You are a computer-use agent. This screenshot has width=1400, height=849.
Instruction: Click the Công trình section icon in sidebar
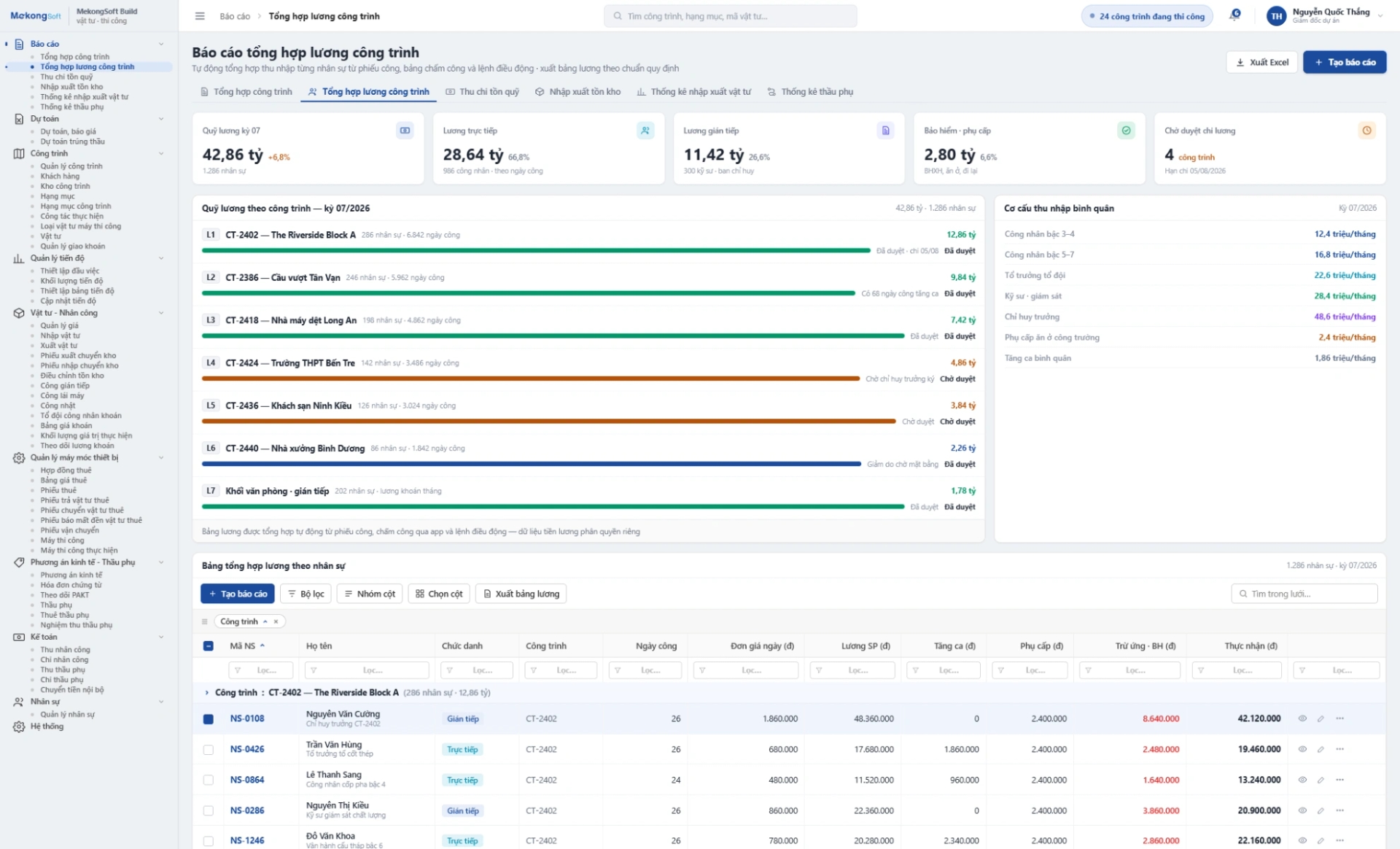pyautogui.click(x=19, y=154)
